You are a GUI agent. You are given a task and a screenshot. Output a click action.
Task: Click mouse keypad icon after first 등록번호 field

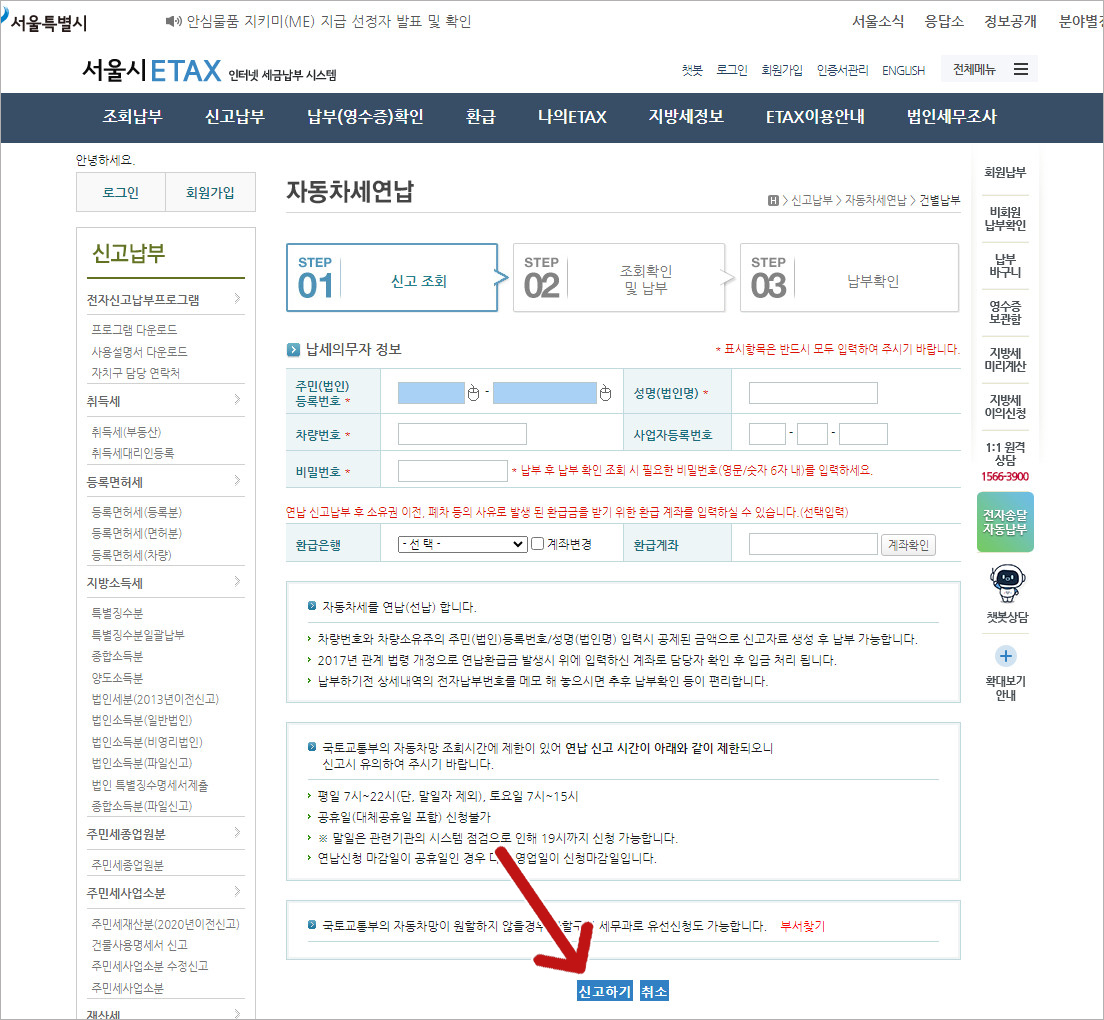point(473,393)
